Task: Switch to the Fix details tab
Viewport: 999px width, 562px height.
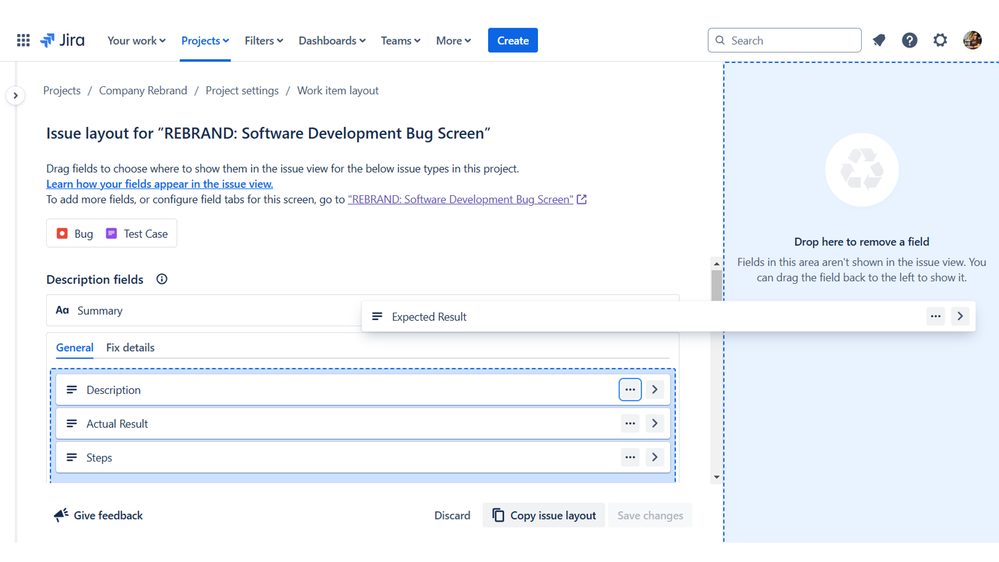Action: 130,348
